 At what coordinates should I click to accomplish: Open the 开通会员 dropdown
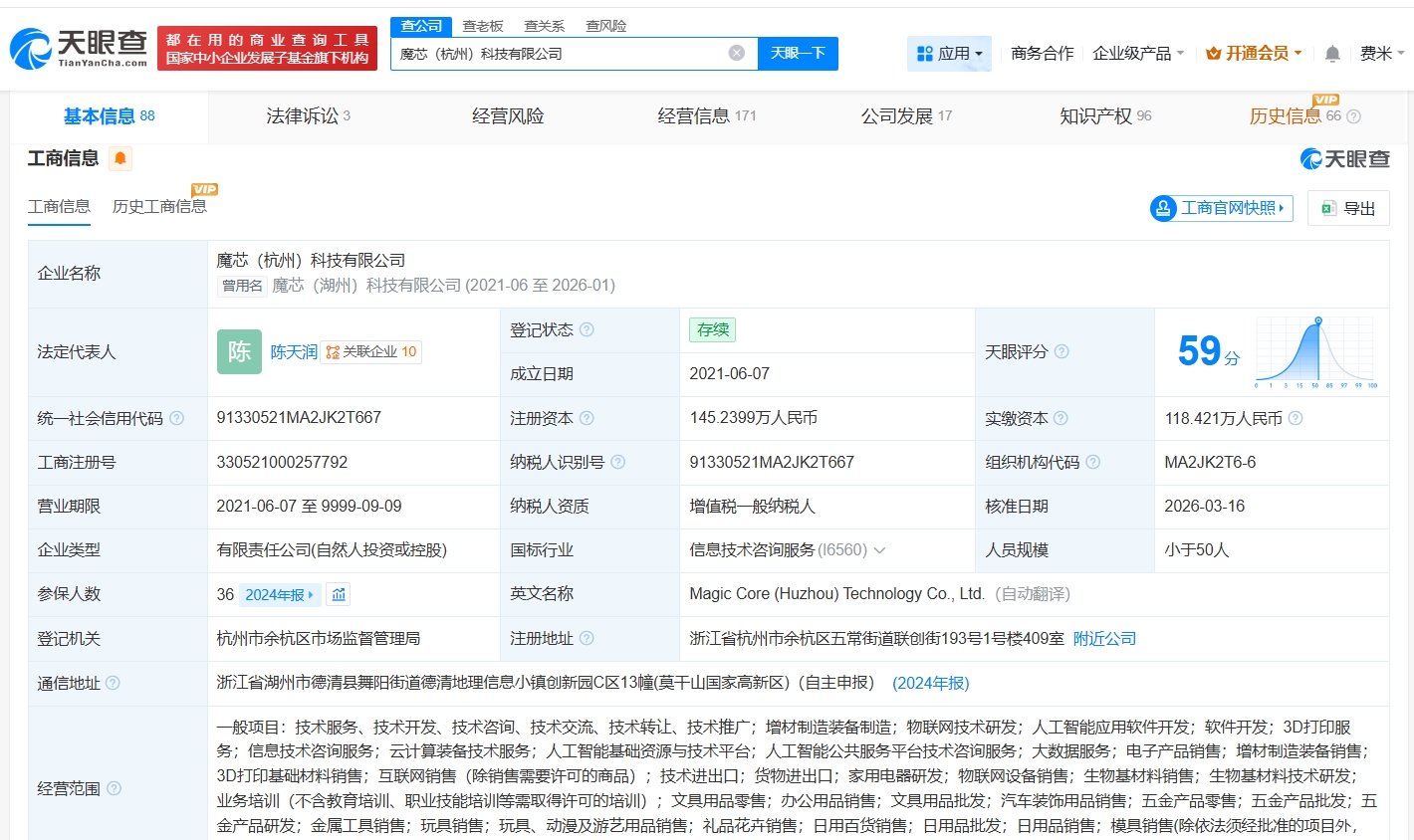pos(1254,54)
